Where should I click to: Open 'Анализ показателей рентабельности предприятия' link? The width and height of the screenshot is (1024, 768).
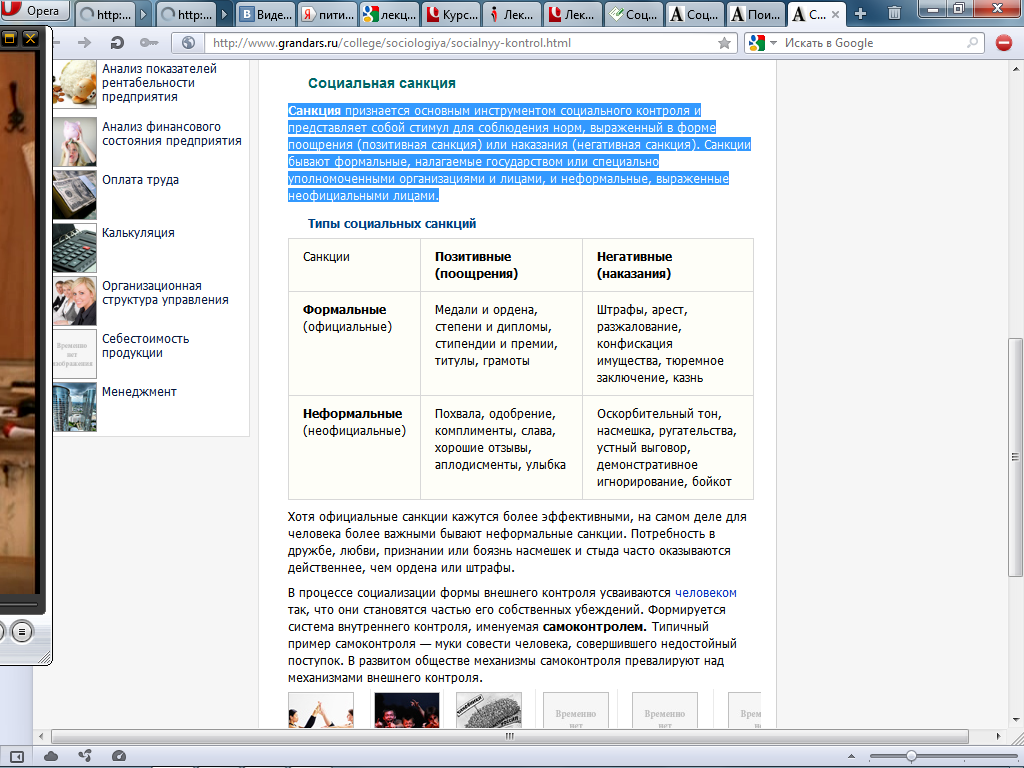[159, 82]
